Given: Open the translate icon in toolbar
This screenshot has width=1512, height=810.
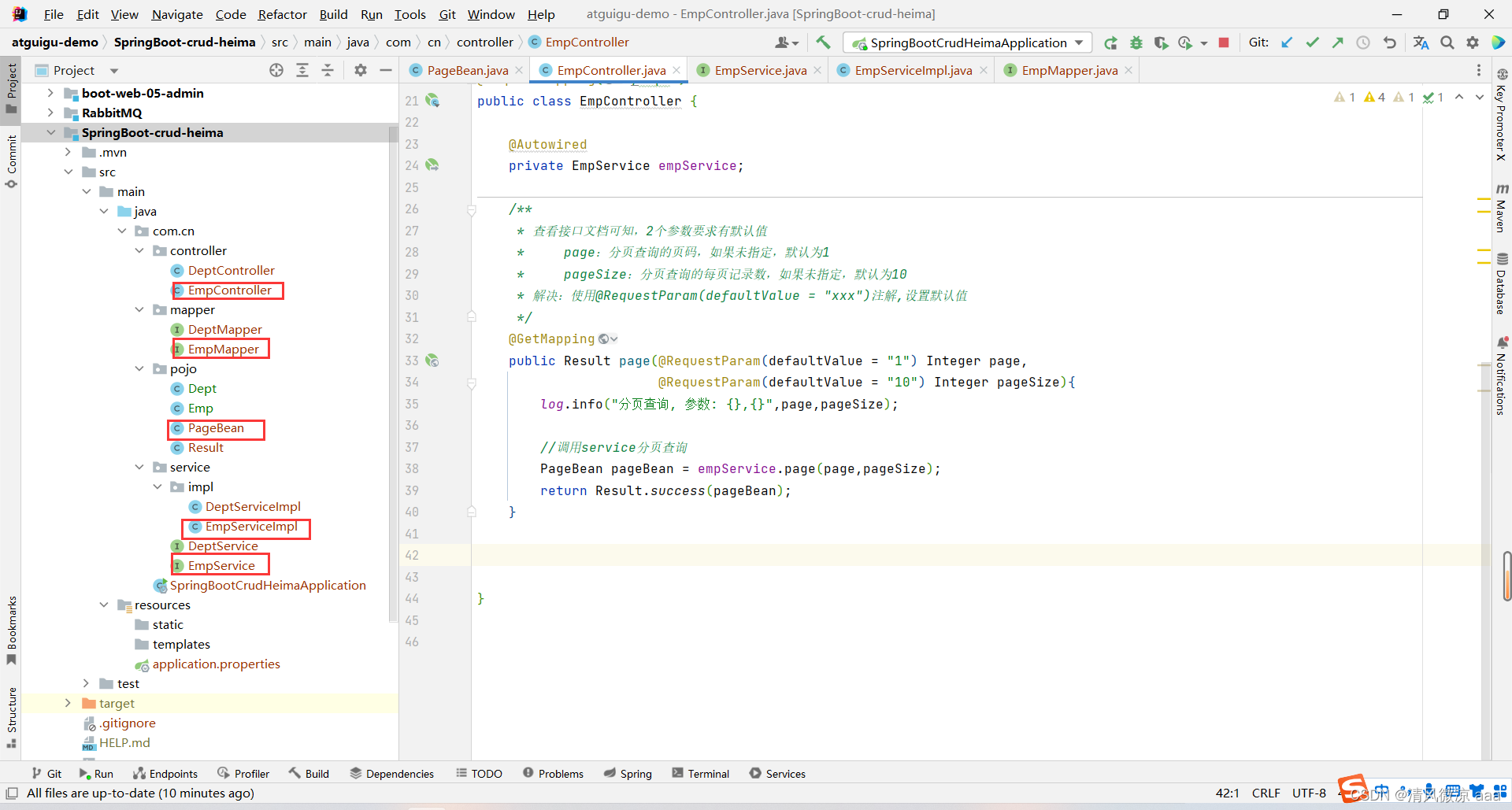Looking at the screenshot, I should pos(1421,43).
